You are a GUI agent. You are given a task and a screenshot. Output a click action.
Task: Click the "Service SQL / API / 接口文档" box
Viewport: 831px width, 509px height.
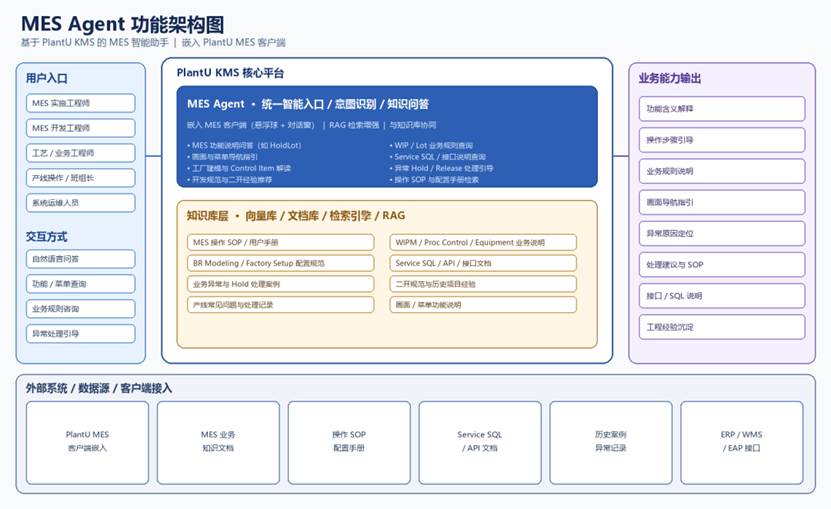[x=483, y=263]
